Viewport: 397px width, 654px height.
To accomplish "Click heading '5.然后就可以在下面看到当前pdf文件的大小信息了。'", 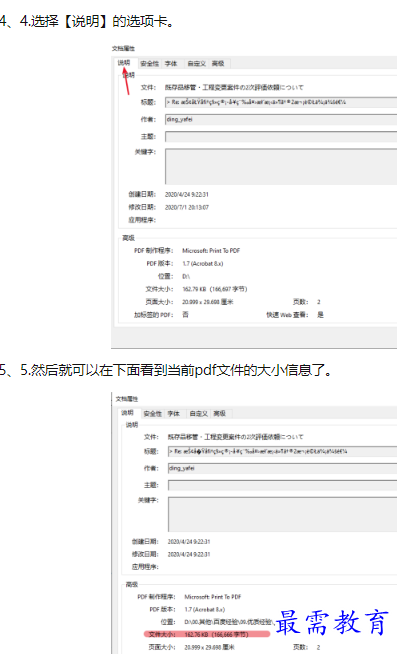I will tap(176, 370).
